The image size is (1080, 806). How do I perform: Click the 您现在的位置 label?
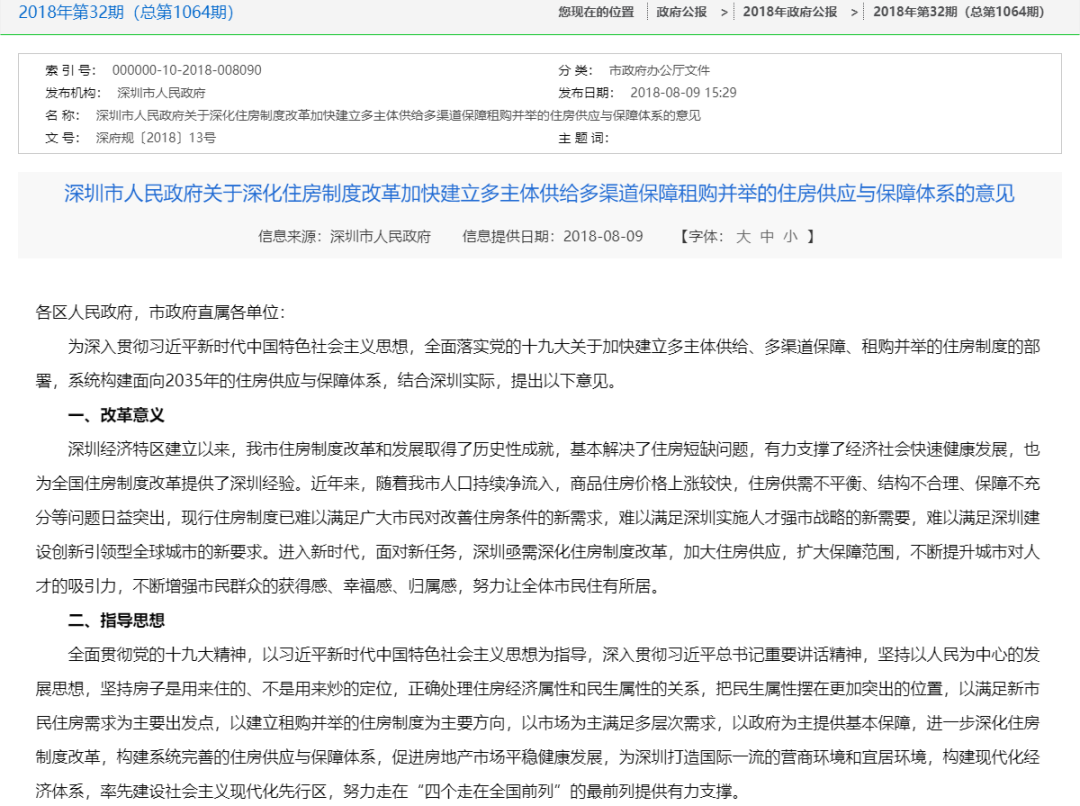coord(596,12)
